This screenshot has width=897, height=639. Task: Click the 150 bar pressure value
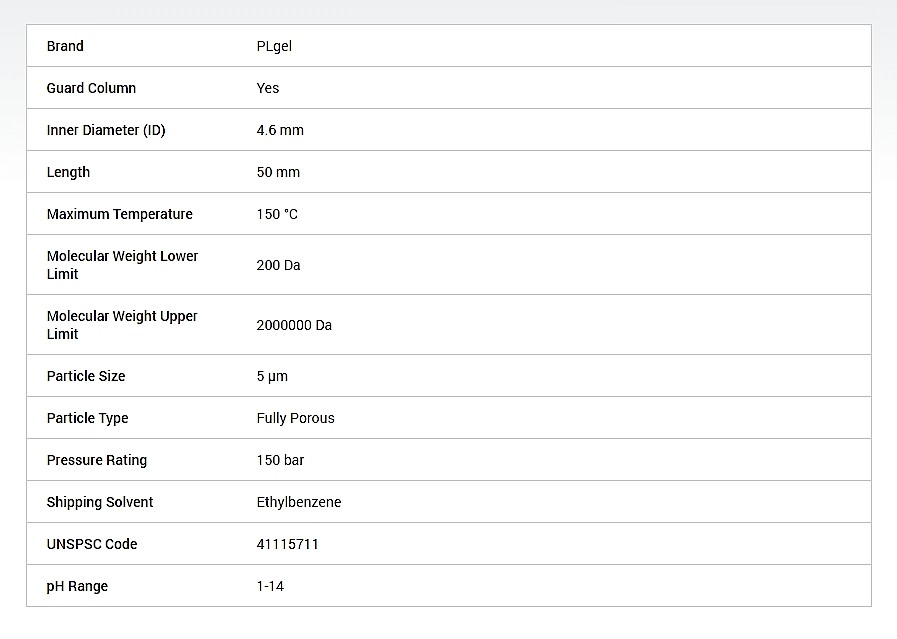click(280, 460)
